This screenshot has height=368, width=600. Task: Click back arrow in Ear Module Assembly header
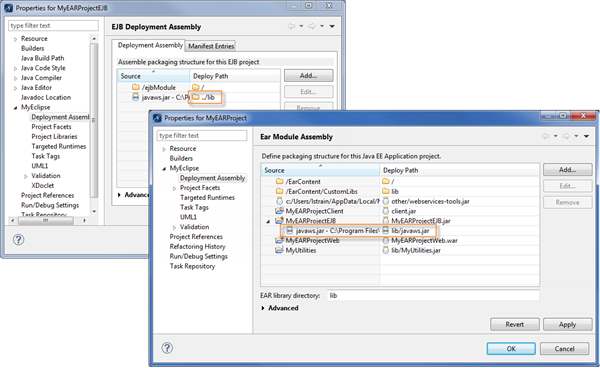point(545,136)
